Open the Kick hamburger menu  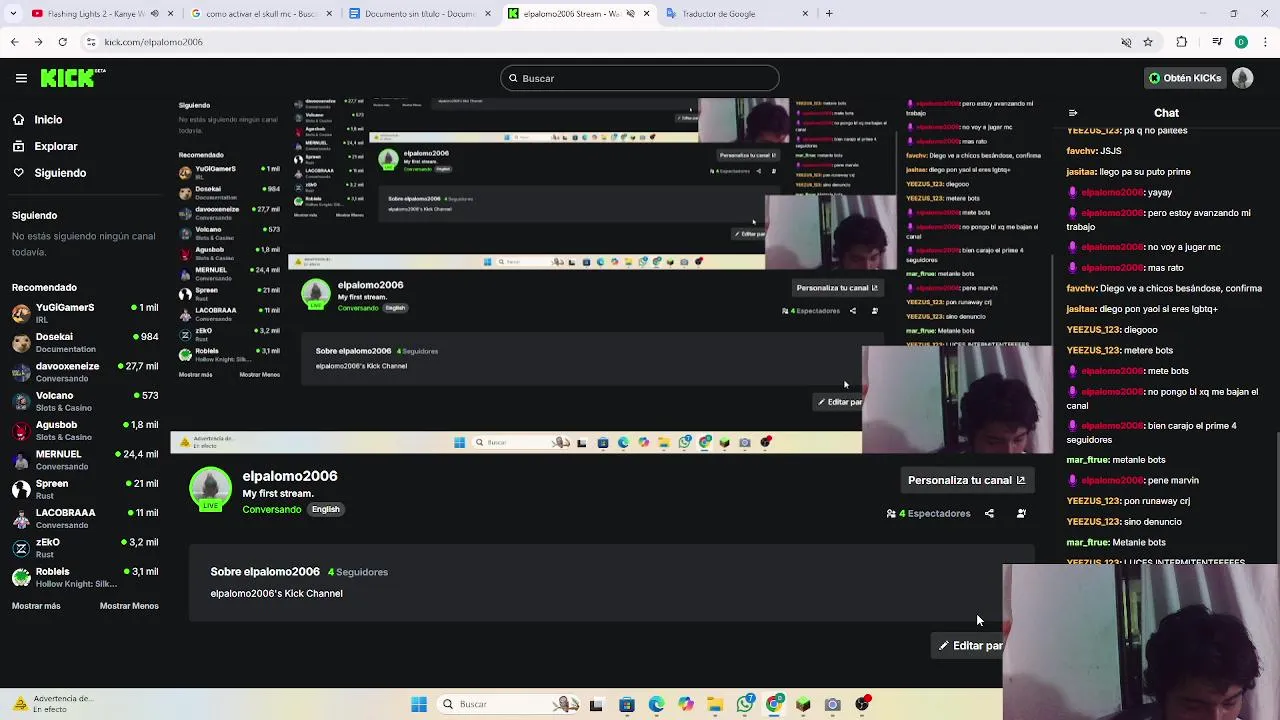[21, 78]
